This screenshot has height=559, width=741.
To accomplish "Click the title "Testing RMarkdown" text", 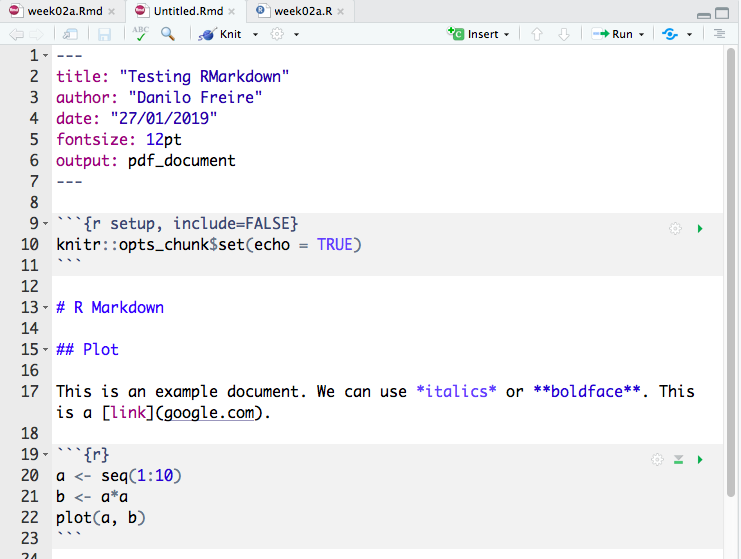I will [204, 76].
